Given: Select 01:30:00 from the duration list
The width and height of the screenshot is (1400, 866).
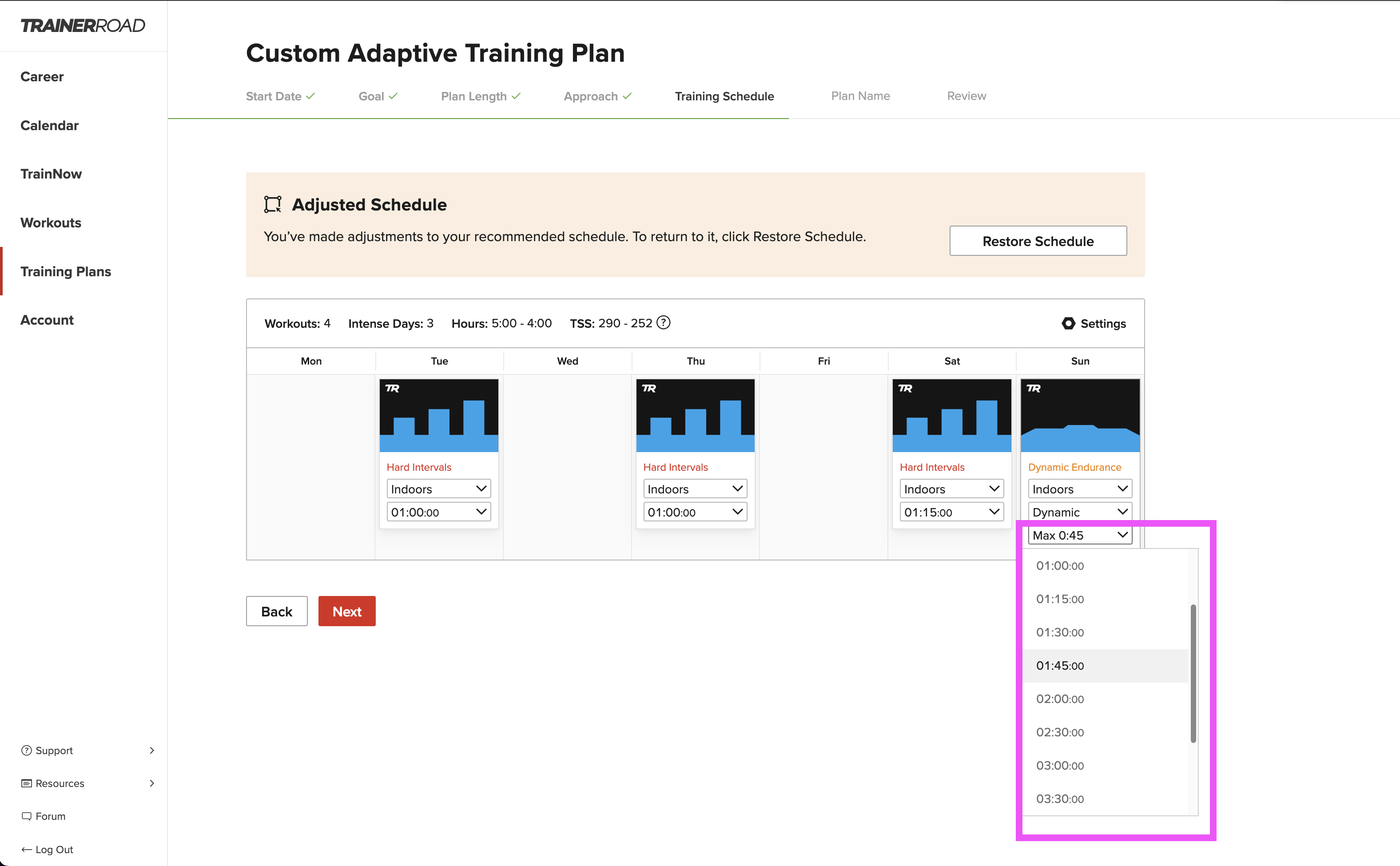Looking at the screenshot, I should [x=1106, y=632].
